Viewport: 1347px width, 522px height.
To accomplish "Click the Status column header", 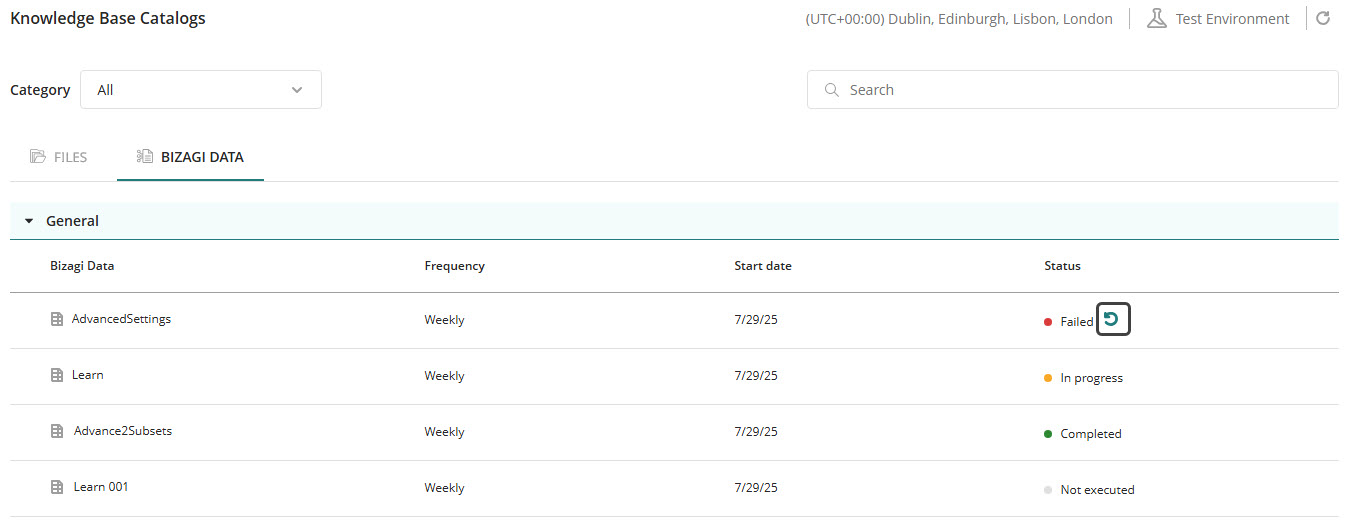I will coord(1062,266).
